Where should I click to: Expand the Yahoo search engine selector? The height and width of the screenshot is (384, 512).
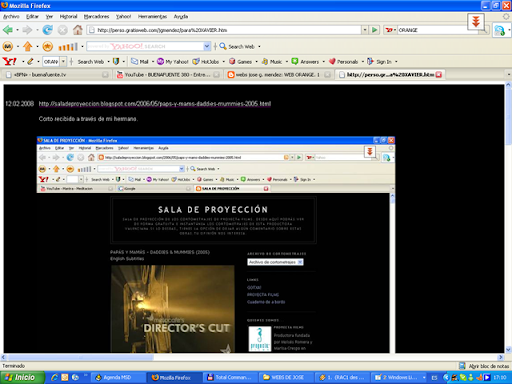390,30
